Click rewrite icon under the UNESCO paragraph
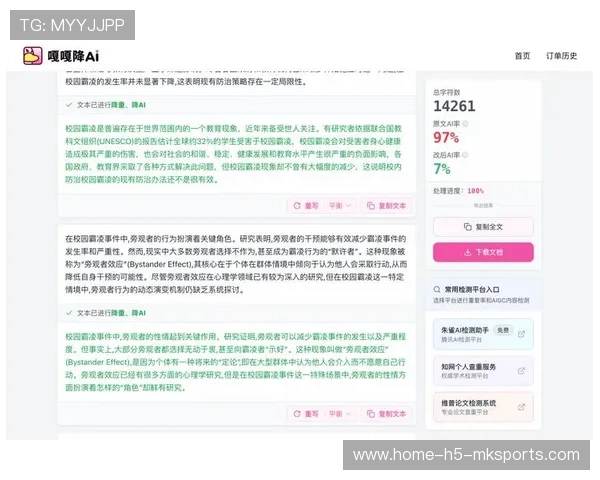600x480 pixels. [297, 206]
